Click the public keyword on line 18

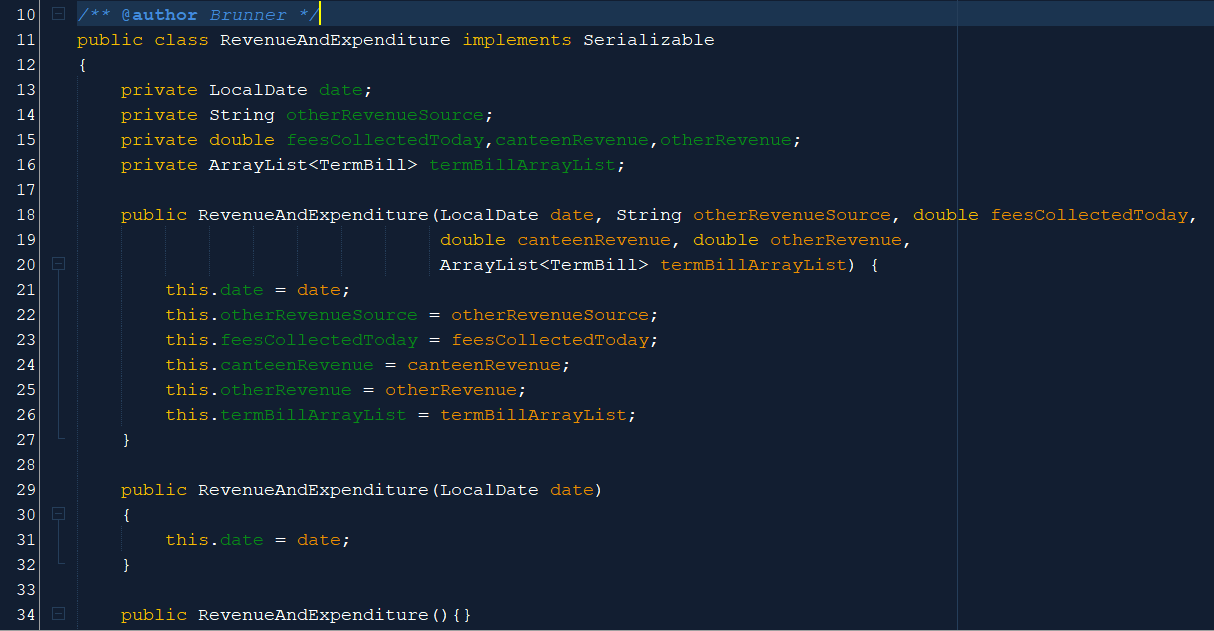(x=154, y=215)
